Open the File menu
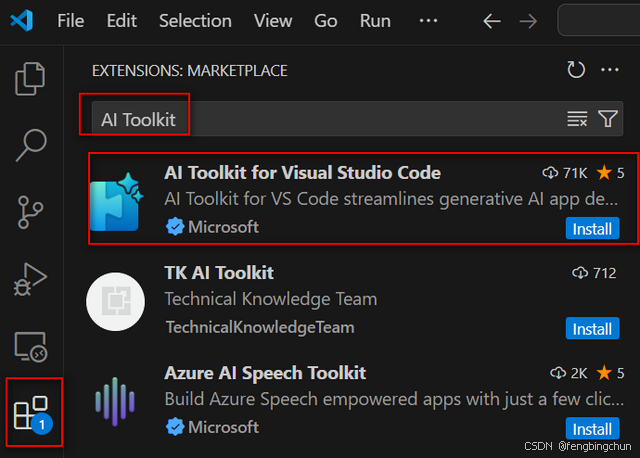The image size is (640, 458). click(71, 21)
